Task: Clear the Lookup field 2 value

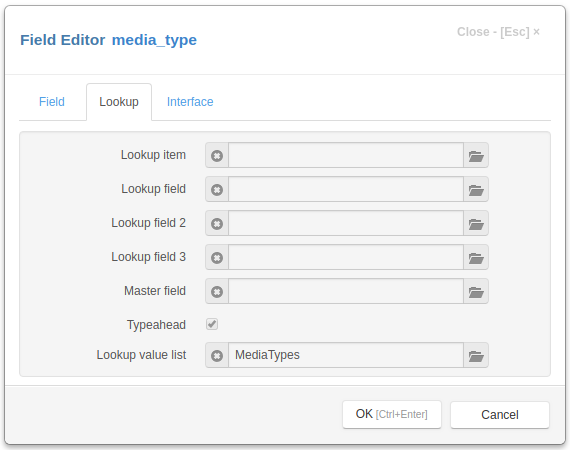Action: (x=217, y=224)
